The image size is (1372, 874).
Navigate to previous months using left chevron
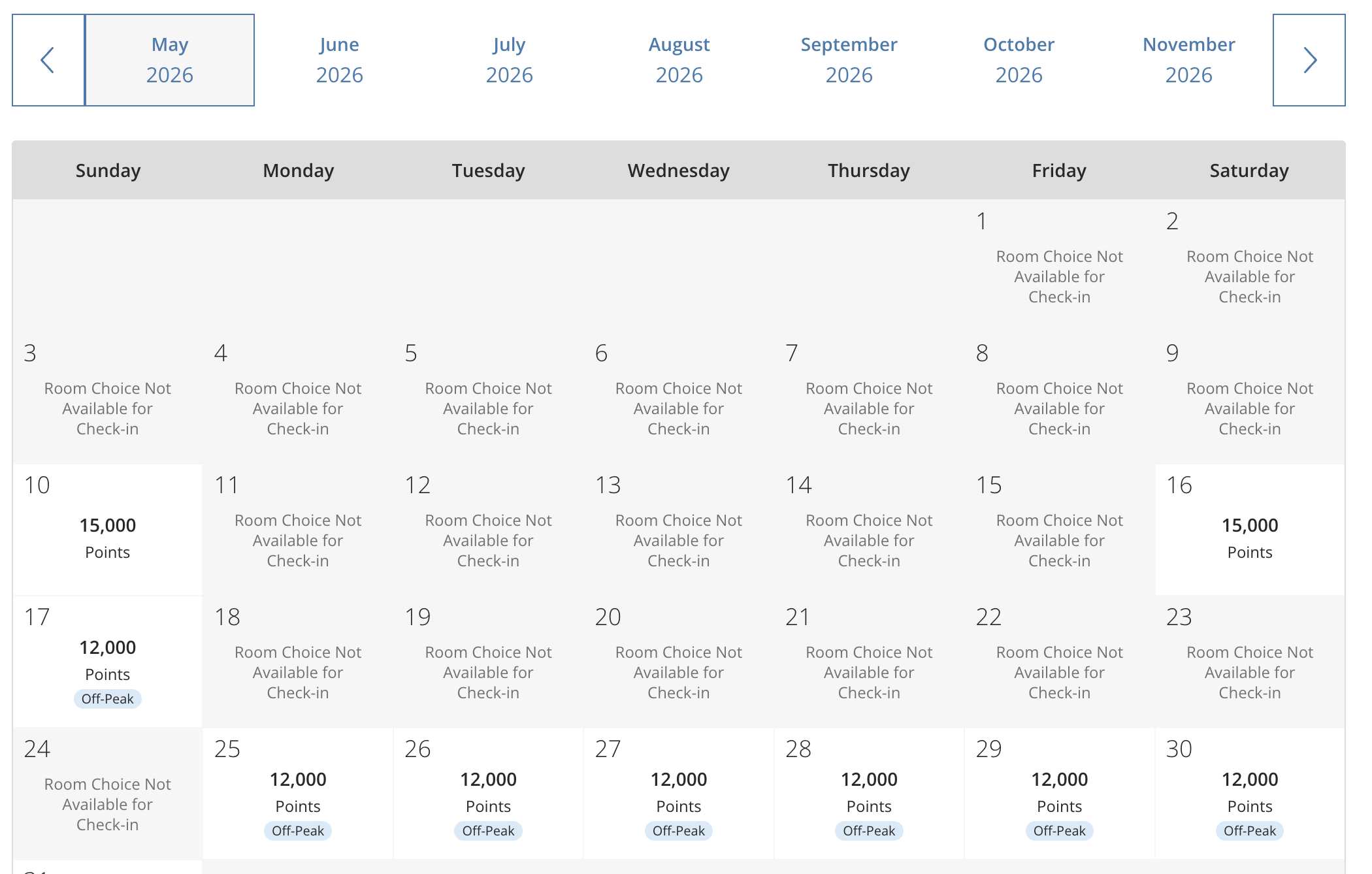click(x=47, y=59)
